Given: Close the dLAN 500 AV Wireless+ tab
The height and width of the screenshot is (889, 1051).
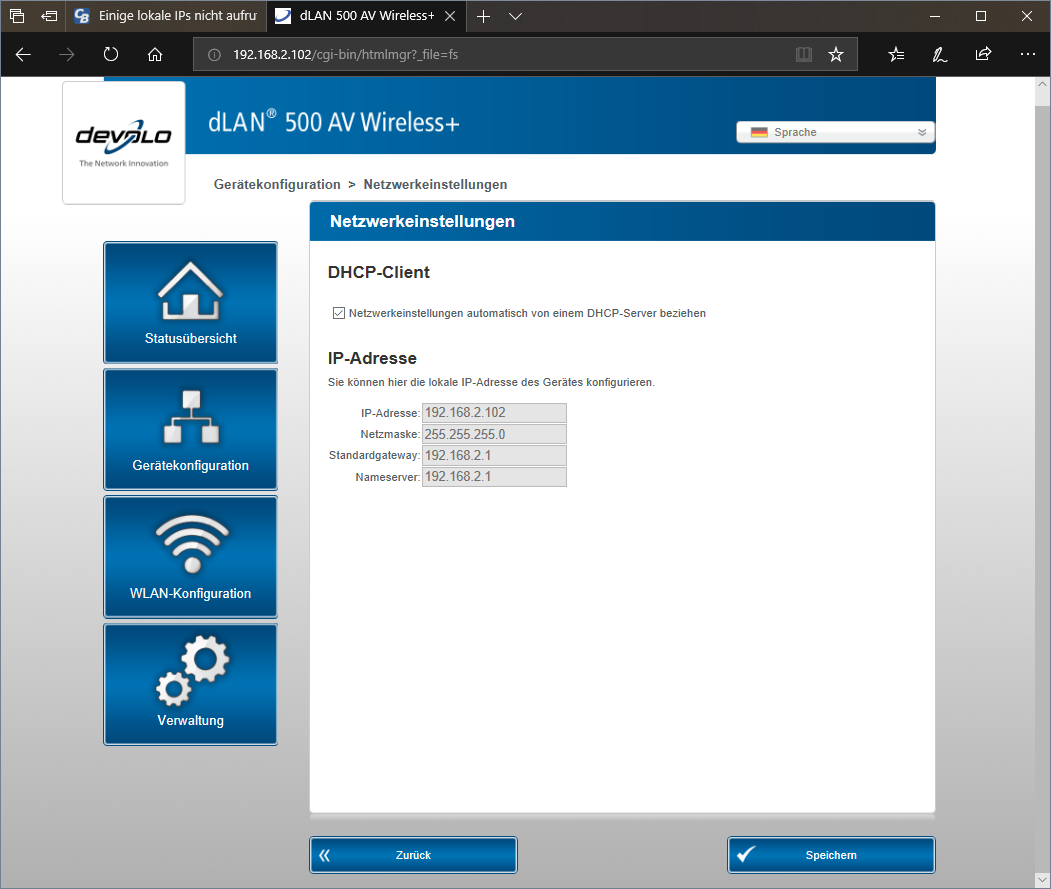Looking at the screenshot, I should coord(450,16).
